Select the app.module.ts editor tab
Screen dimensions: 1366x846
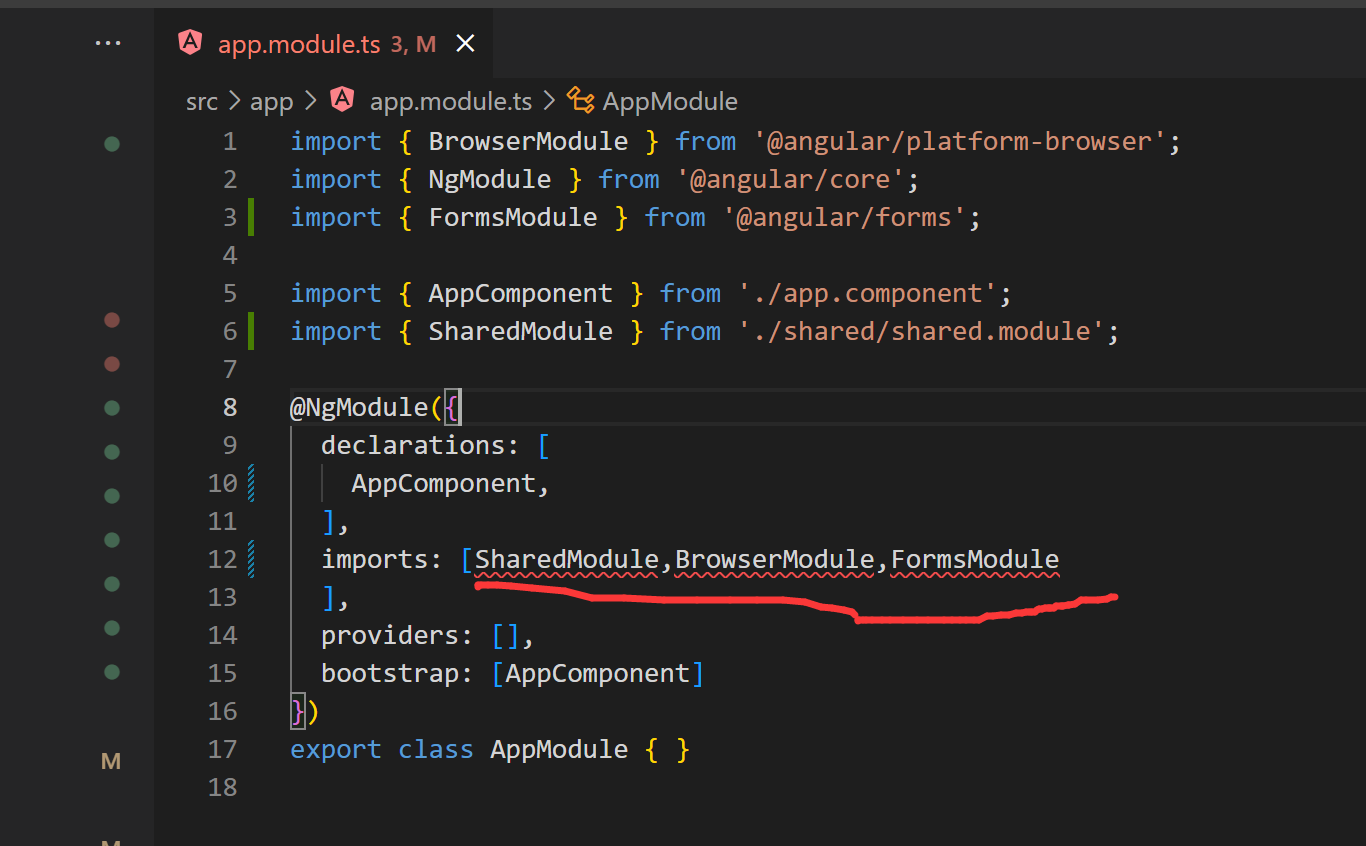pyautogui.click(x=324, y=44)
